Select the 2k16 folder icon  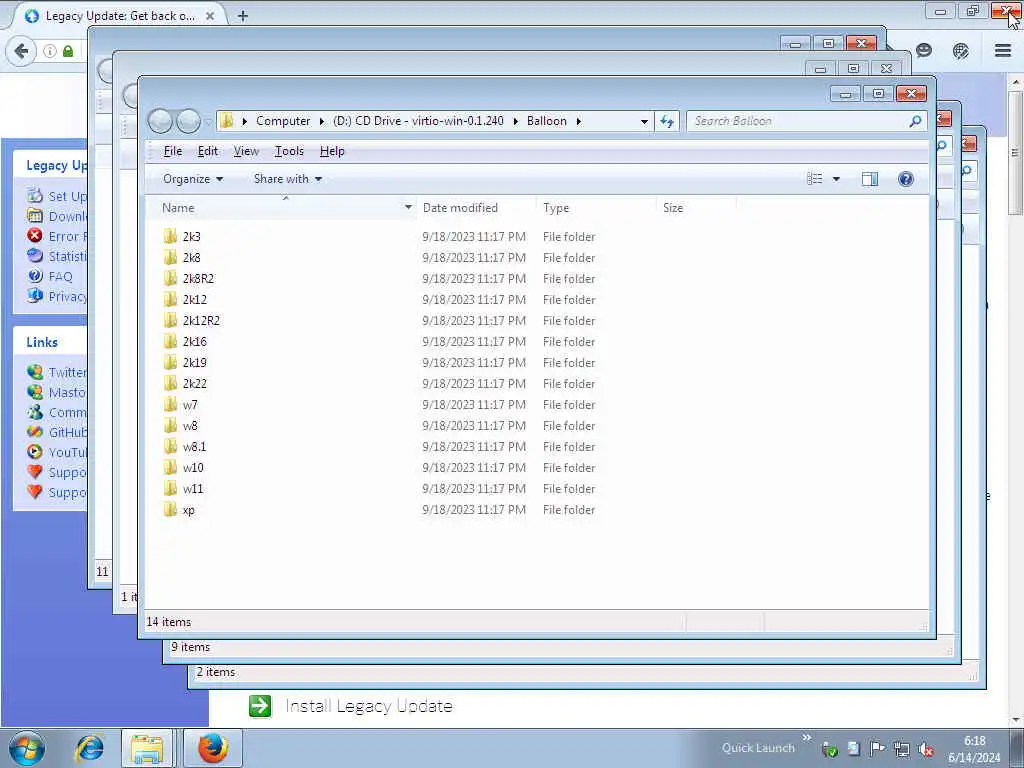pyautogui.click(x=170, y=341)
